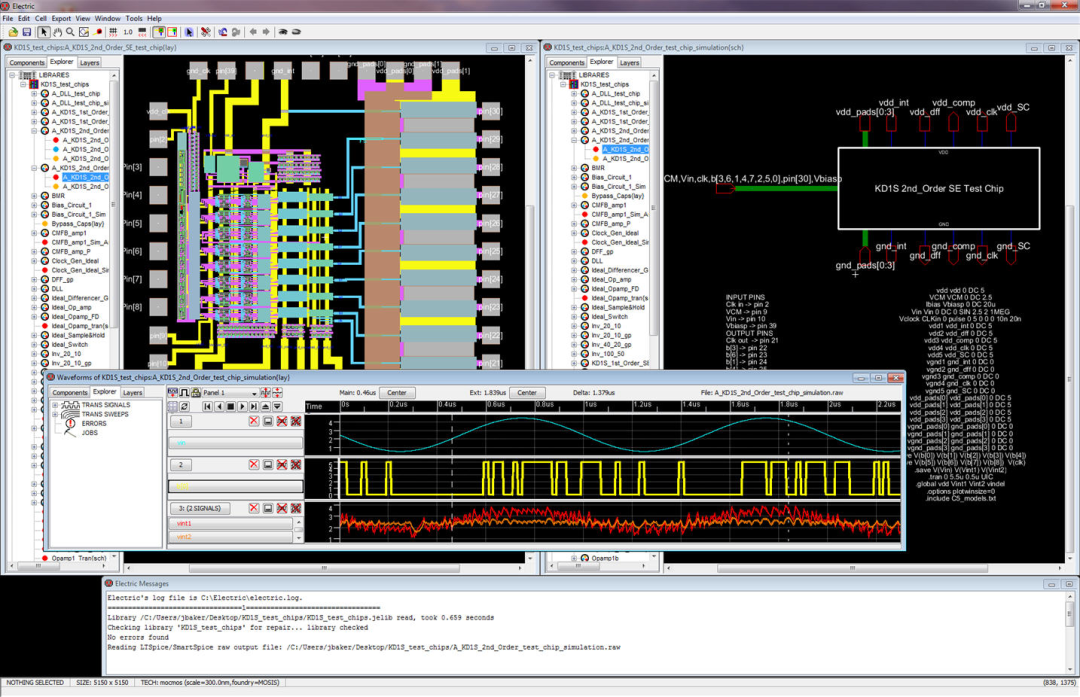Click the Preferences tools icon in toolbar
The image size is (1080, 697).
pos(205,32)
